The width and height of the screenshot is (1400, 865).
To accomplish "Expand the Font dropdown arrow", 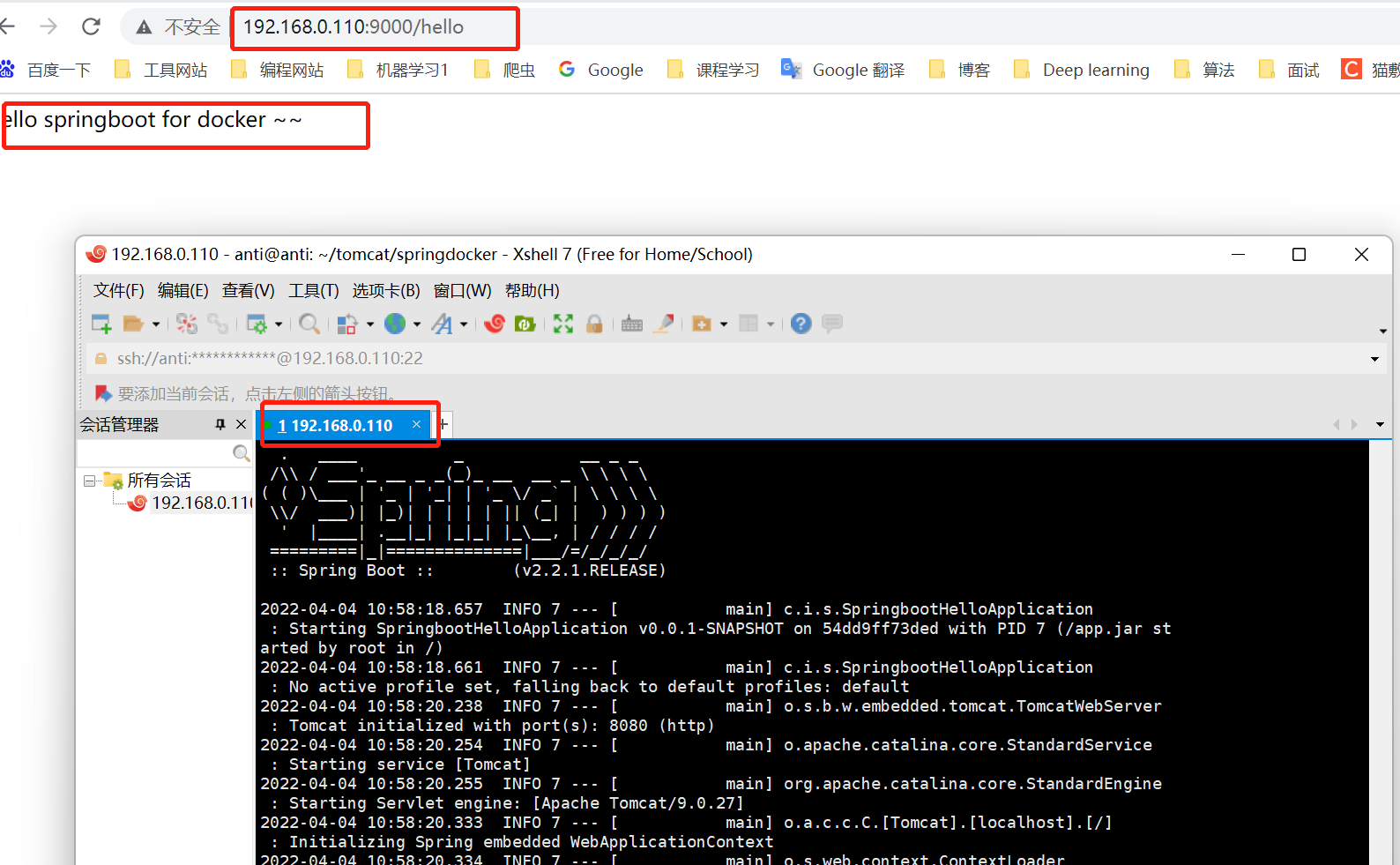I will click(464, 324).
